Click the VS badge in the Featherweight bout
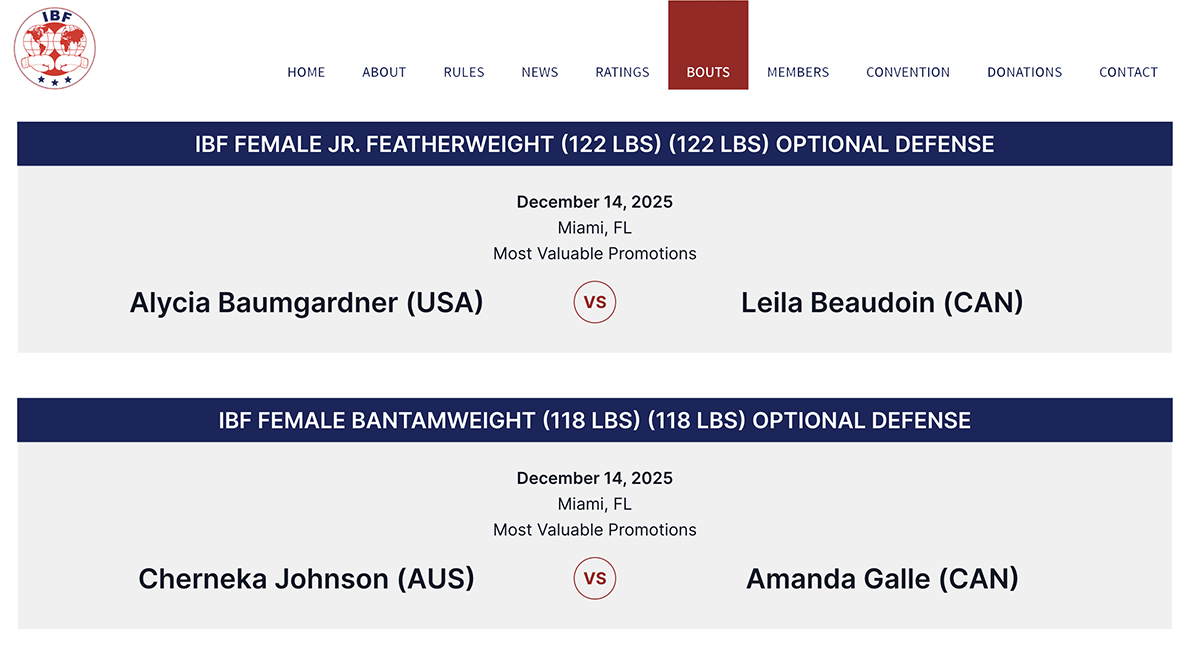Viewport: 1200px width, 646px height. [x=595, y=302]
